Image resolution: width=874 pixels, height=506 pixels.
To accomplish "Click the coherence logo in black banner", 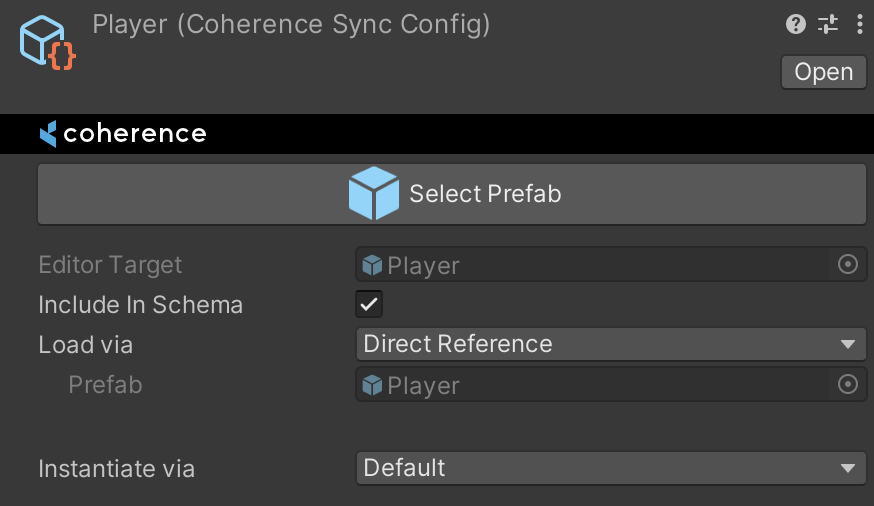I will (x=123, y=134).
